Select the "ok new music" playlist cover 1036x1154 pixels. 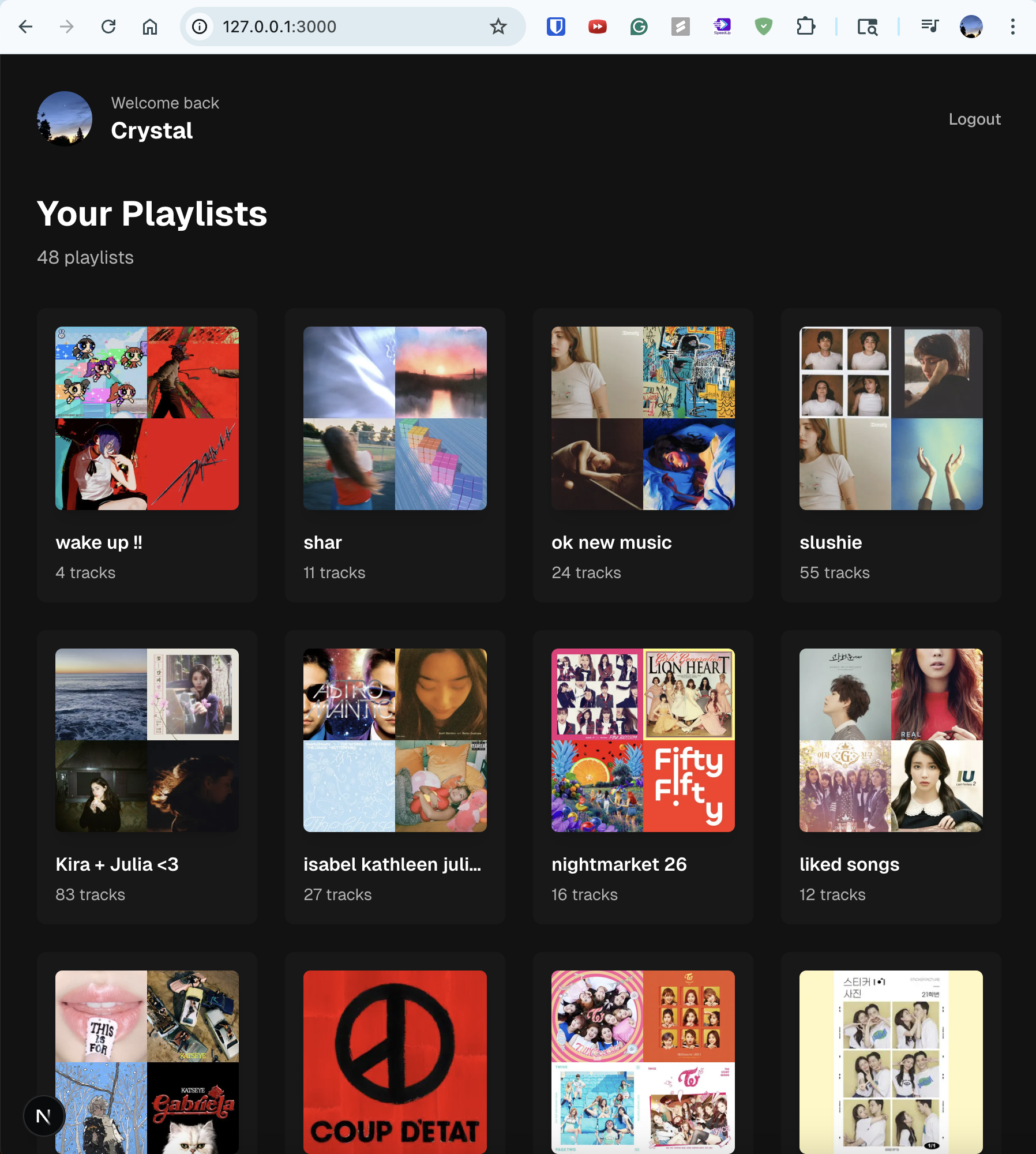click(643, 418)
